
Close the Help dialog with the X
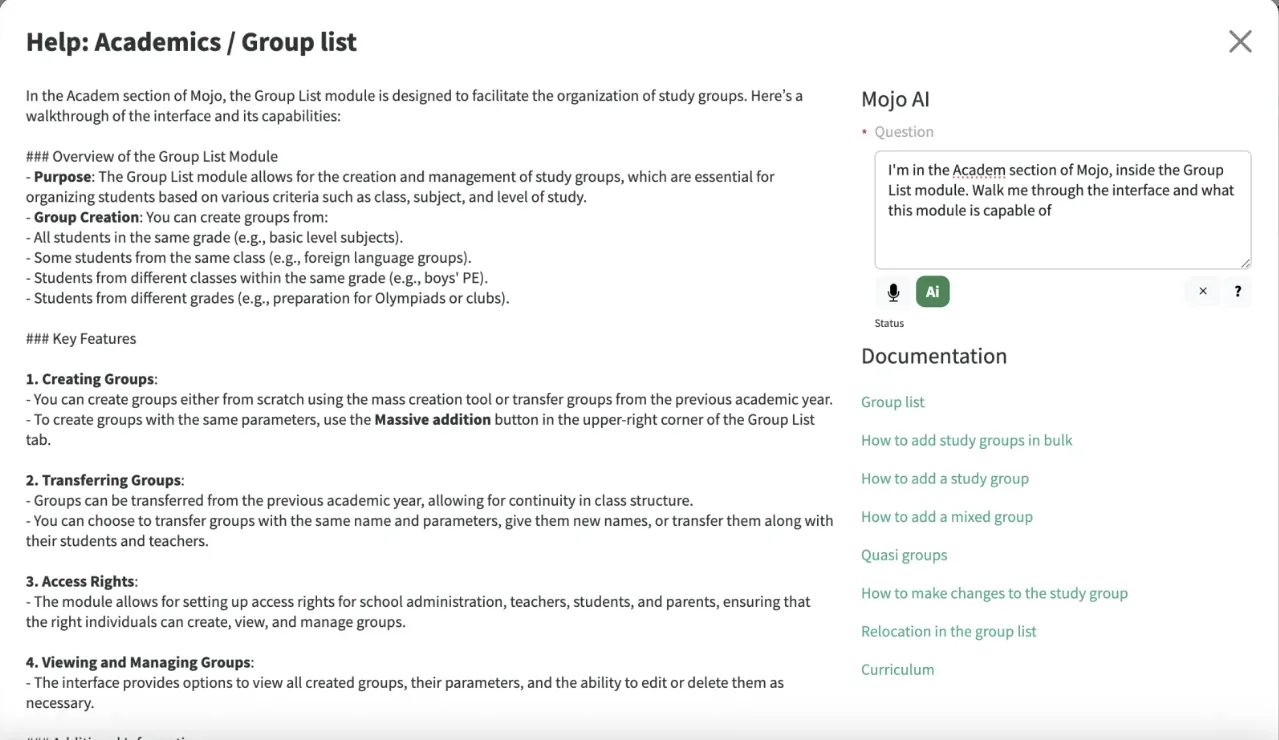click(x=1240, y=41)
